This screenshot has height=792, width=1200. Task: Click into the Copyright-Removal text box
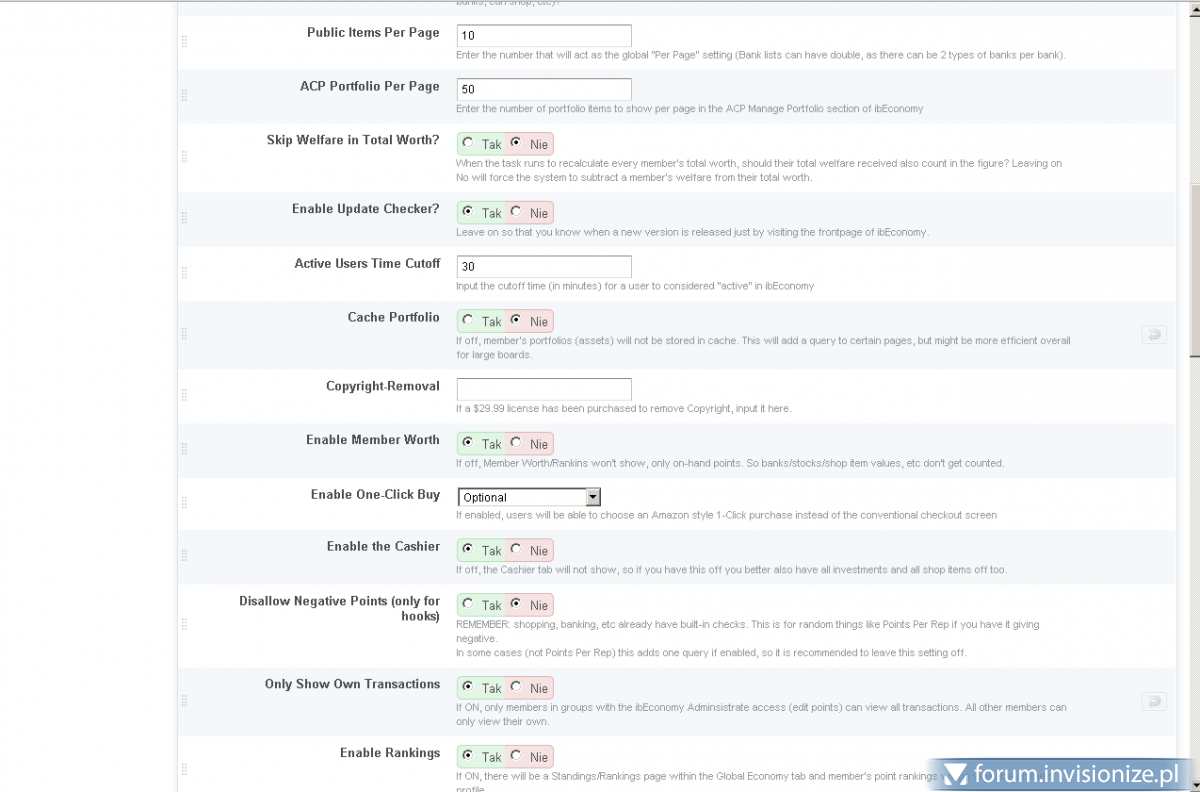(544, 389)
